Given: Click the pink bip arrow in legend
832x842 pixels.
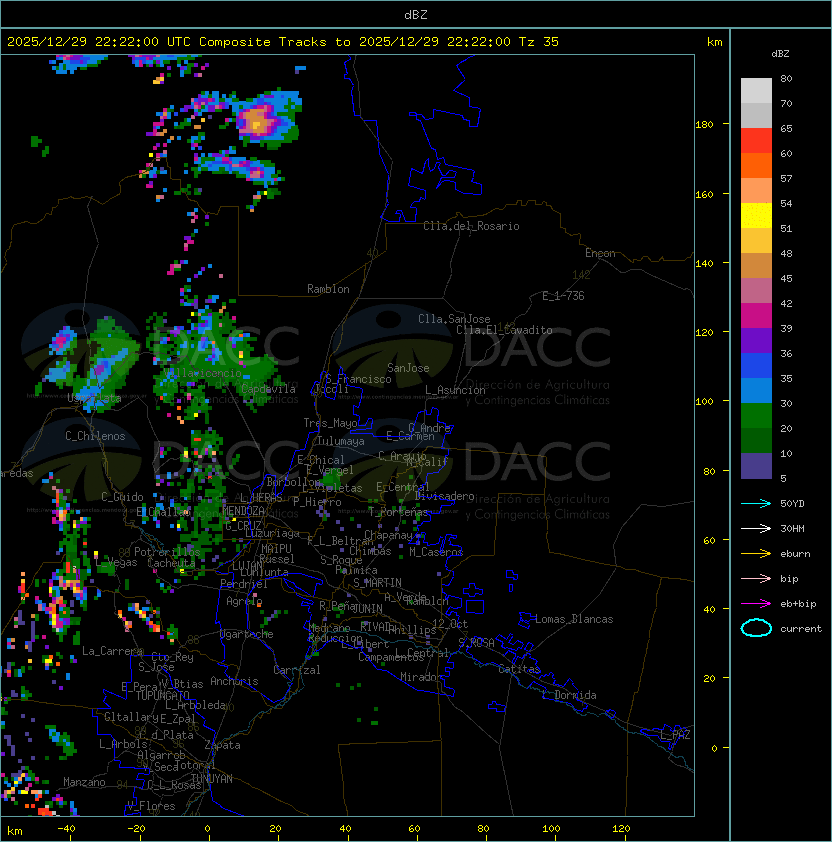Looking at the screenshot, I should (x=756, y=578).
